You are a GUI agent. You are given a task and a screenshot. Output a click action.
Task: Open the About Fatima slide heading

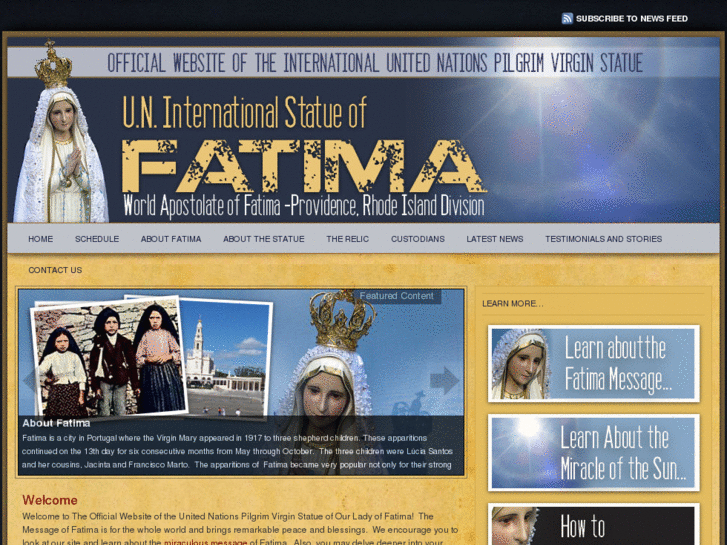56,423
